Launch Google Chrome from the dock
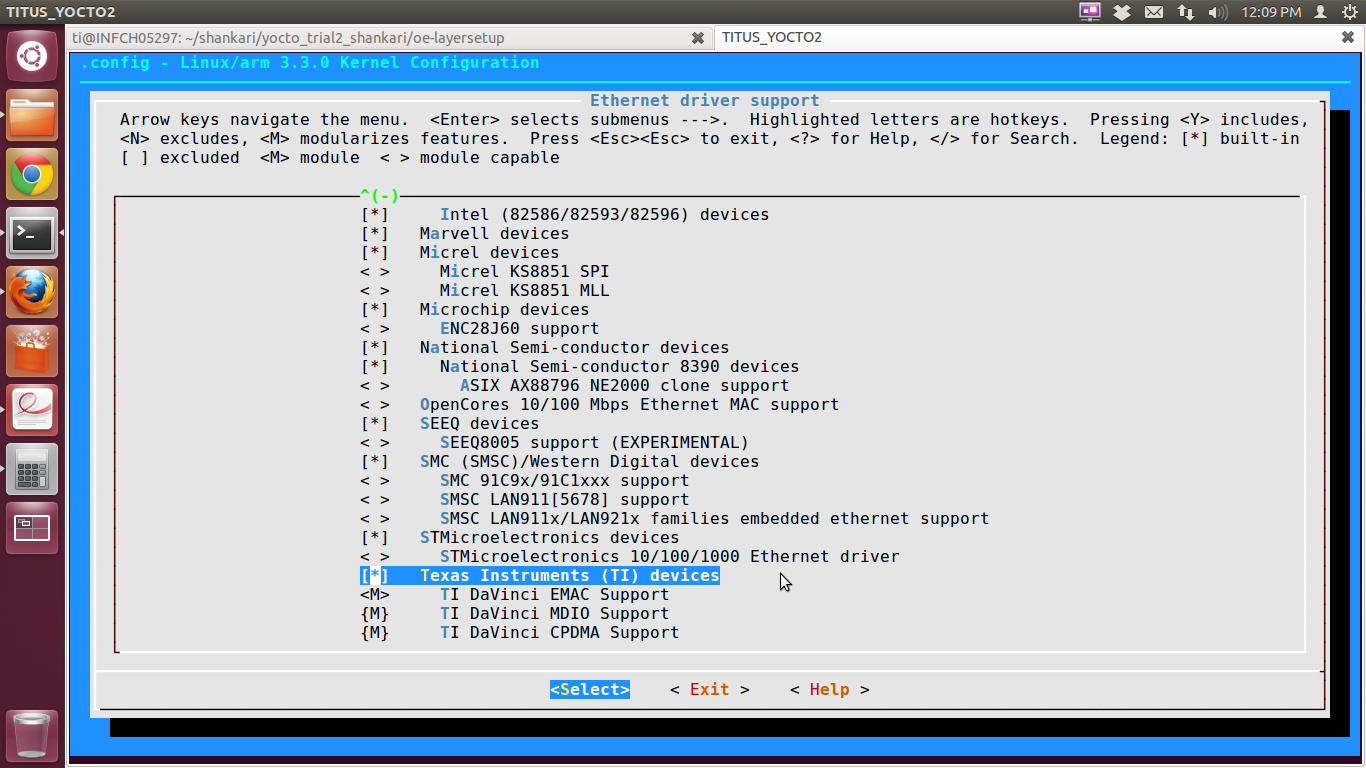Image resolution: width=1366 pixels, height=768 pixels. click(32, 175)
